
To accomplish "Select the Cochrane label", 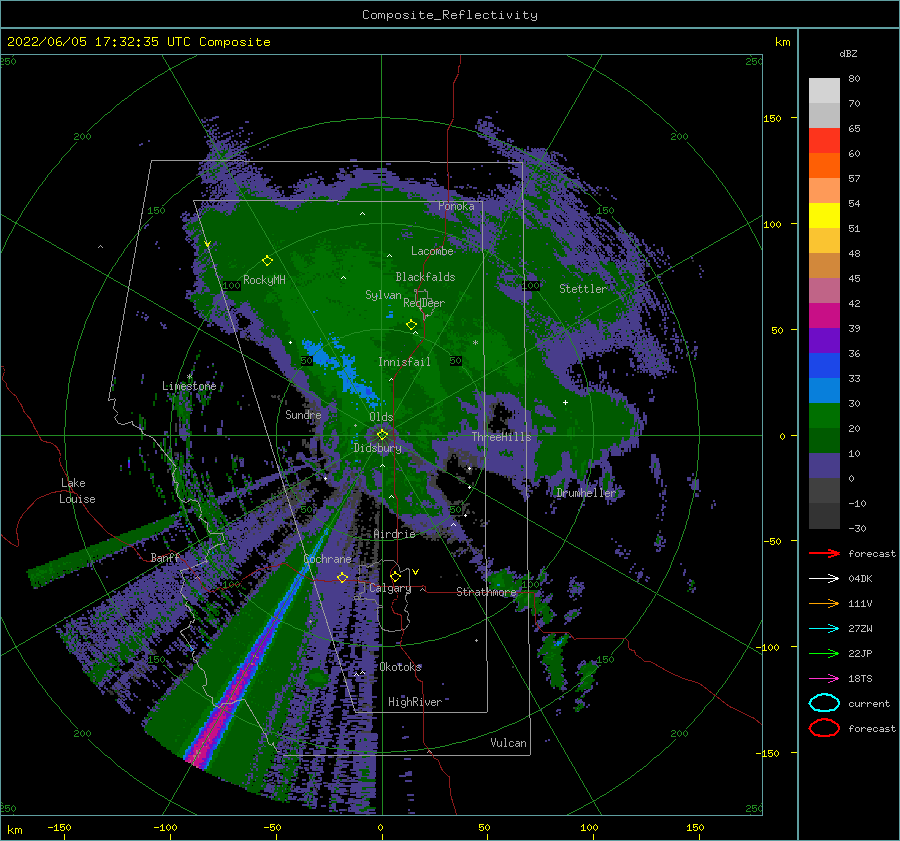I will pos(327,559).
